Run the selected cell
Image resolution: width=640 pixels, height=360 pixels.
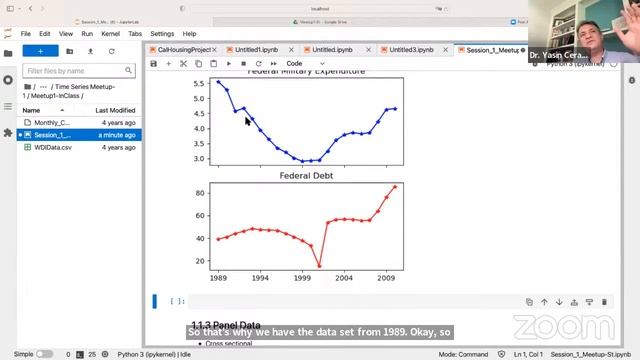pyautogui.click(x=229, y=64)
